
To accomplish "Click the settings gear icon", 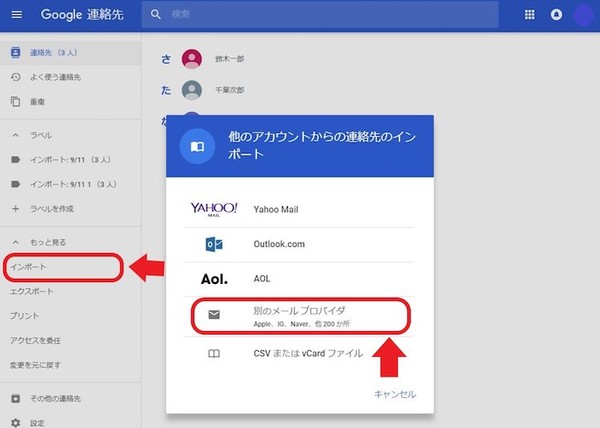I will pos(15,423).
